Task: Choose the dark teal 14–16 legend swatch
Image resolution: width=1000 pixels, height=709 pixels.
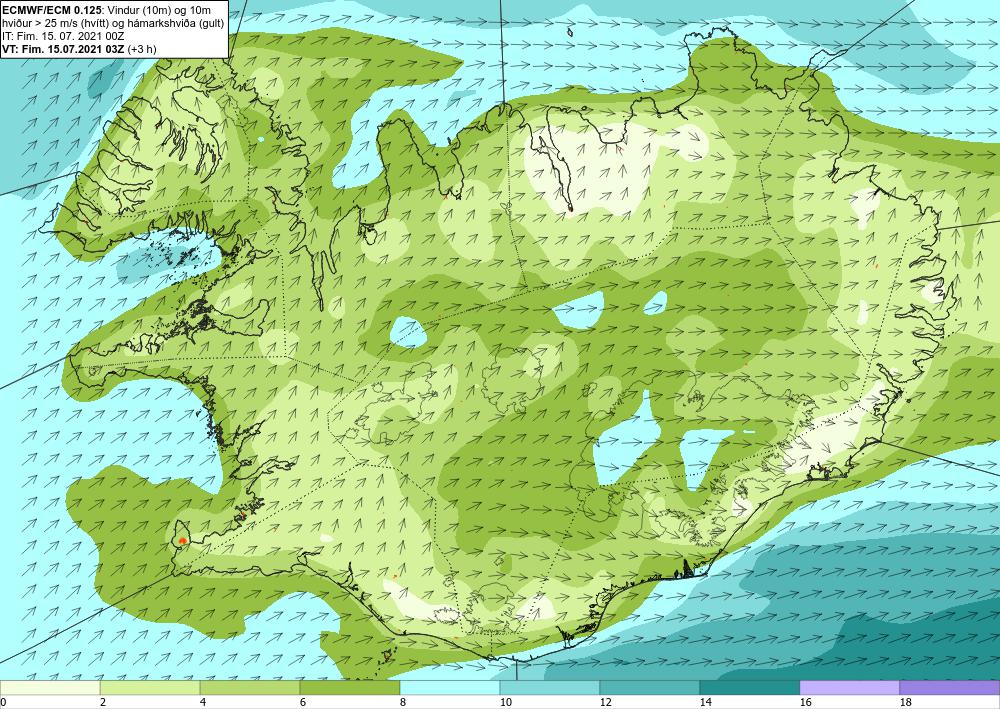Action: 749,688
